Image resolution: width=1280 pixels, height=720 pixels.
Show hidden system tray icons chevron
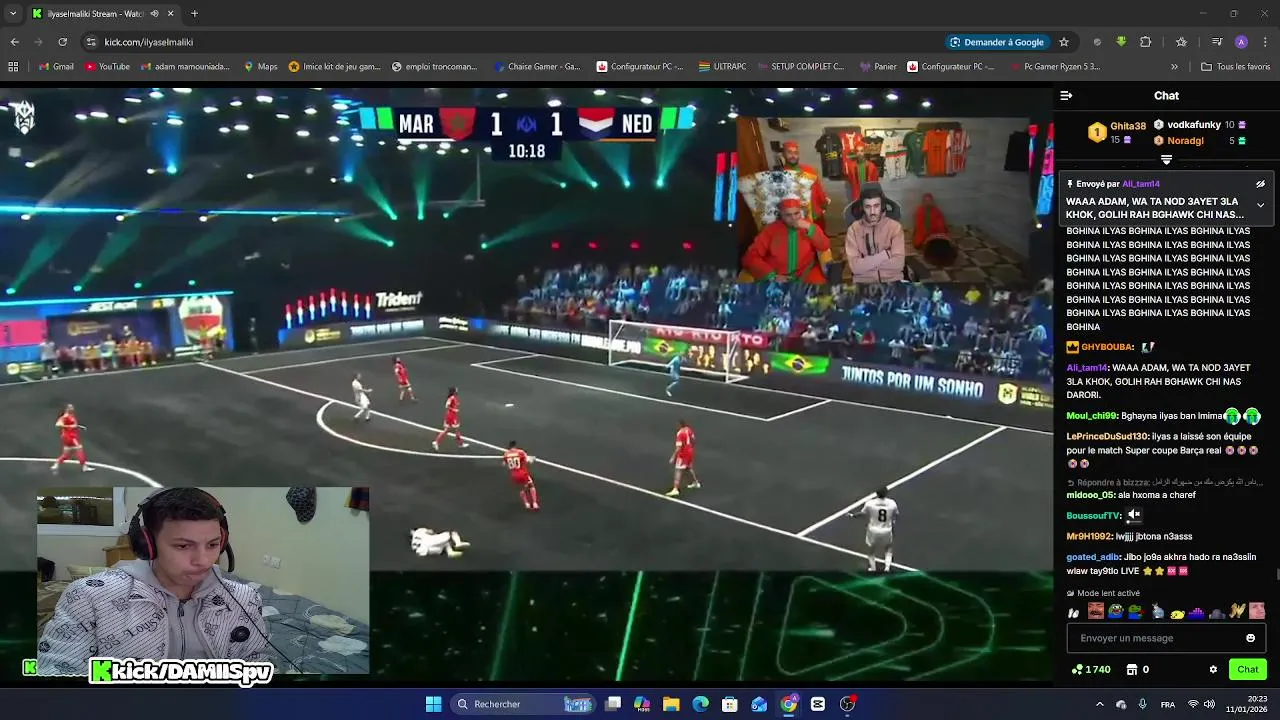[1100, 704]
